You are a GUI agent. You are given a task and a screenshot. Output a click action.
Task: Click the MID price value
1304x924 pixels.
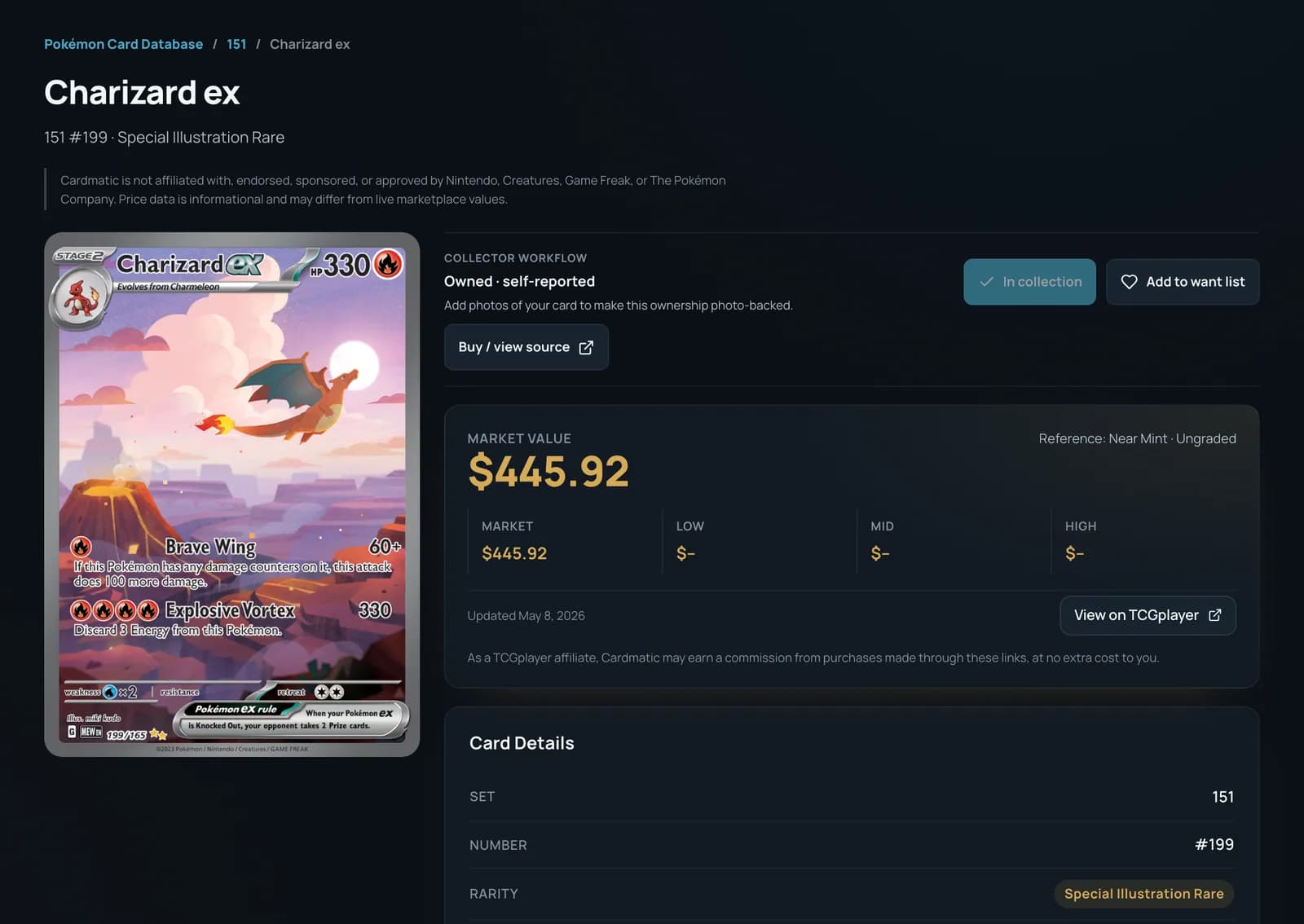pos(880,553)
